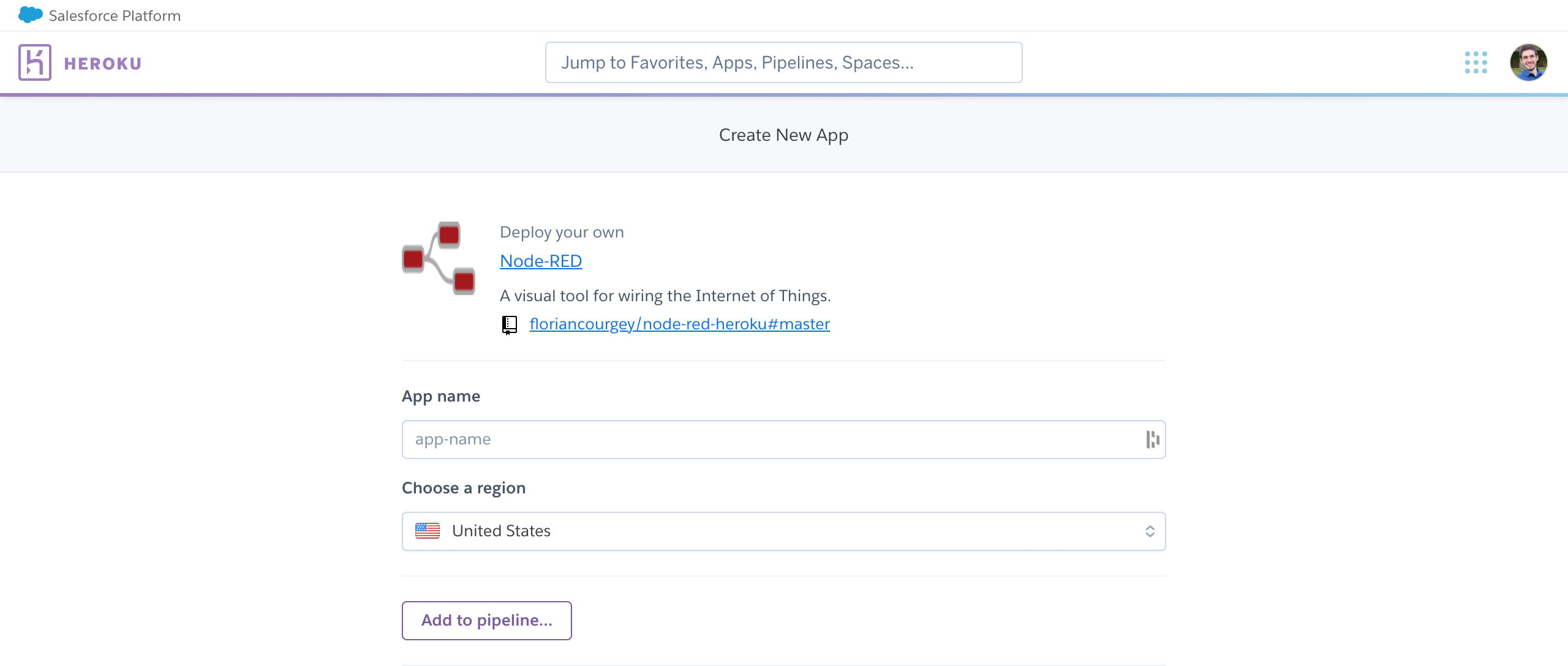Open the United States region dropdown
The width and height of the screenshot is (1568, 666).
tap(783, 531)
